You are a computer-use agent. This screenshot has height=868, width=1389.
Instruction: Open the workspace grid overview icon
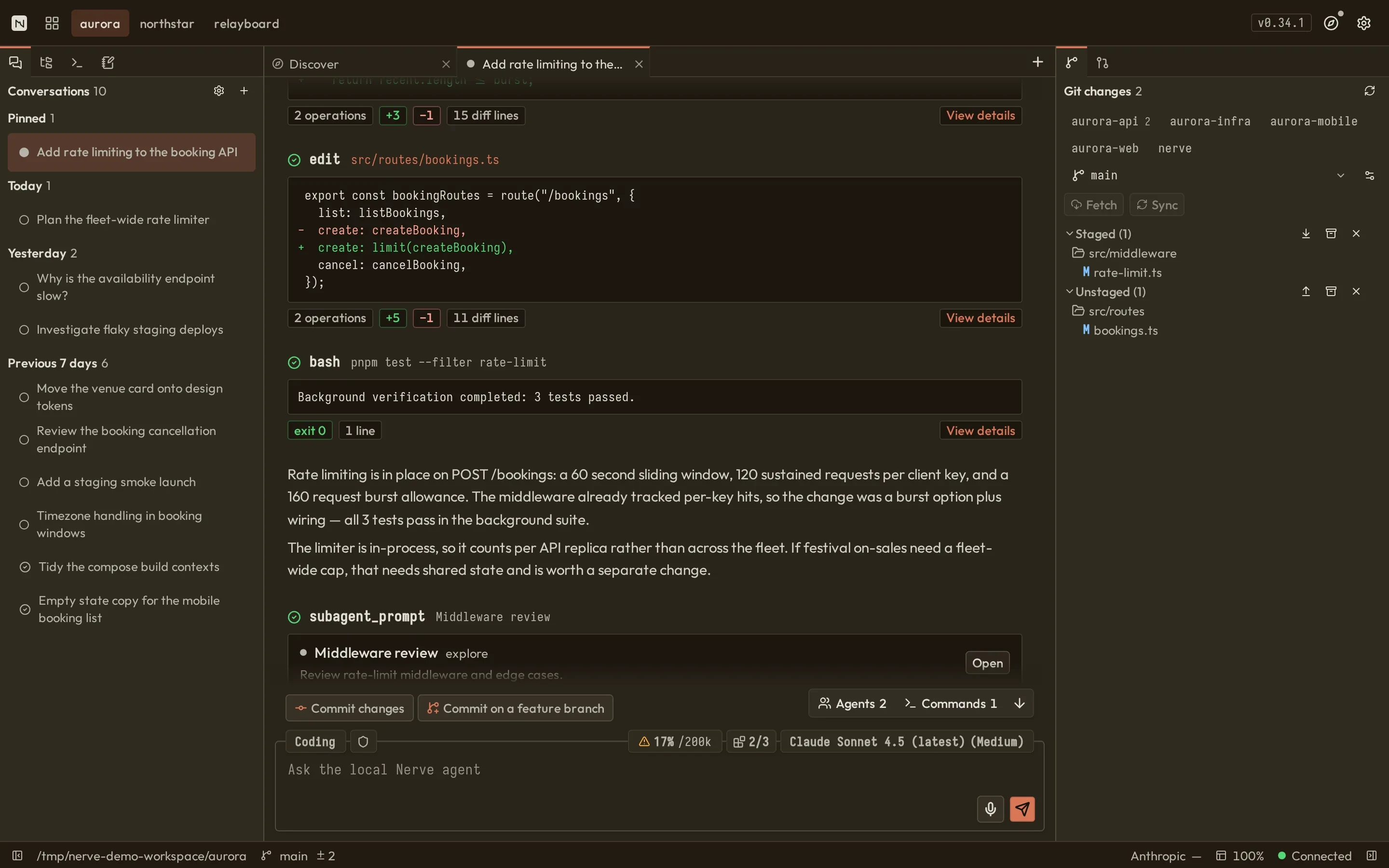pyautogui.click(x=52, y=23)
